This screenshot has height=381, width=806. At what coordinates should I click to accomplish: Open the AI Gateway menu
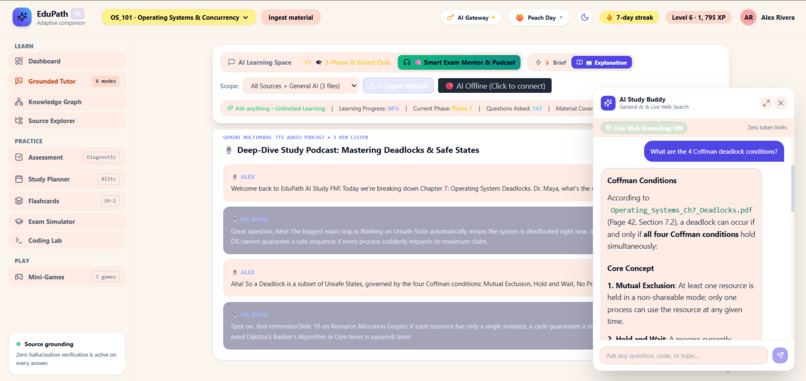click(x=470, y=17)
